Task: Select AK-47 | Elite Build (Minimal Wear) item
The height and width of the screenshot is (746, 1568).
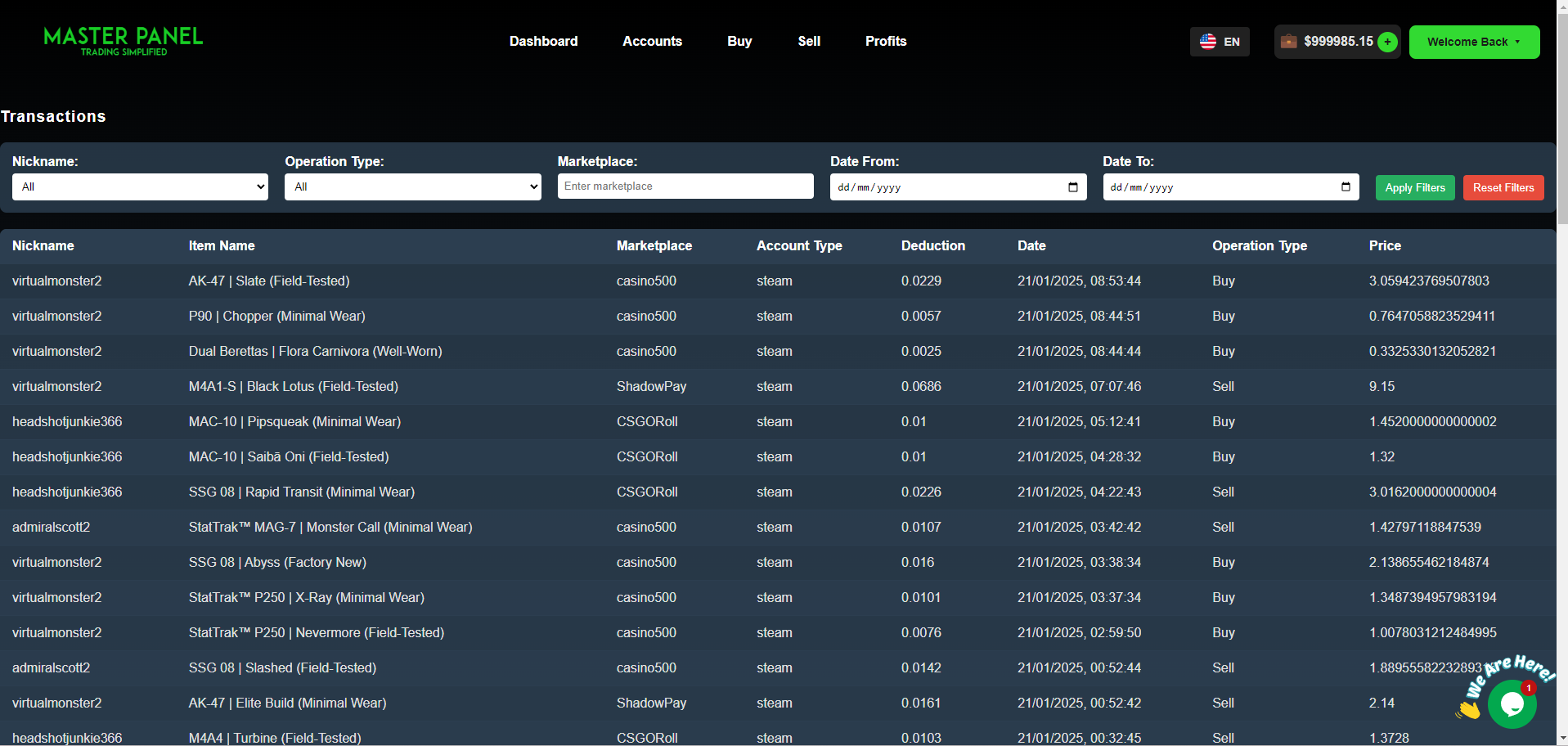Action: click(x=288, y=703)
